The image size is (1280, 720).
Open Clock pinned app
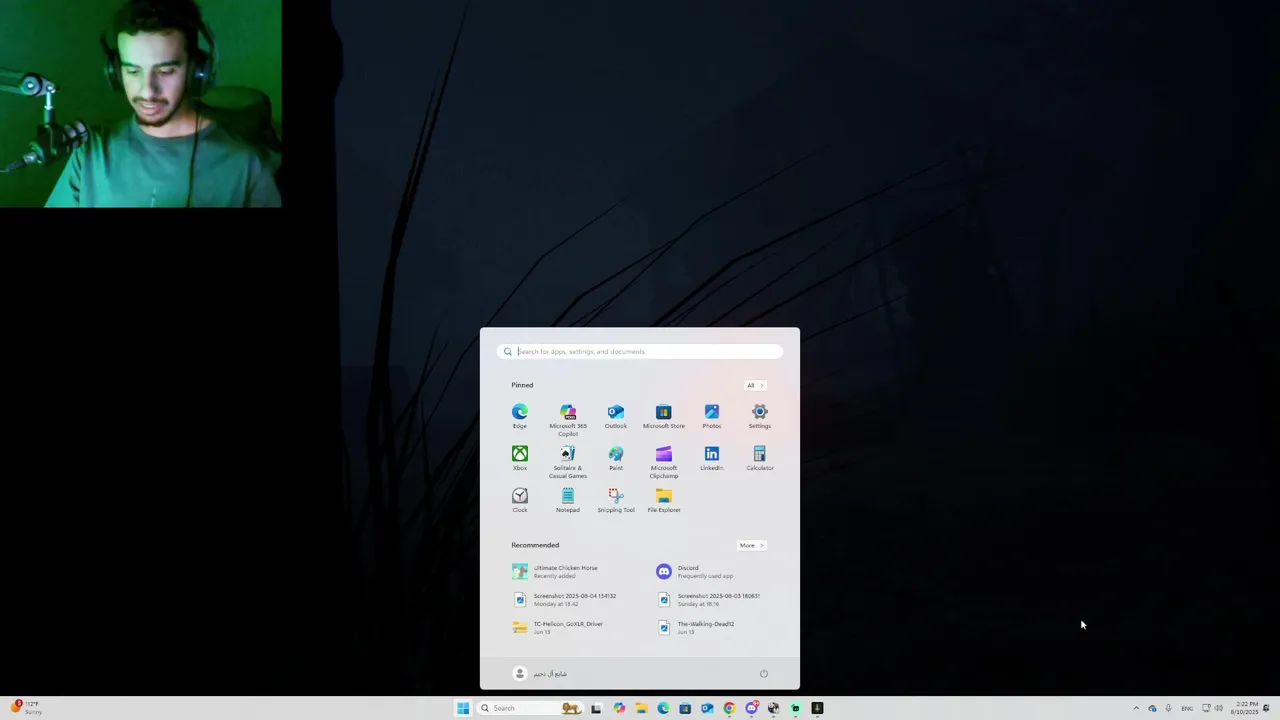click(520, 501)
